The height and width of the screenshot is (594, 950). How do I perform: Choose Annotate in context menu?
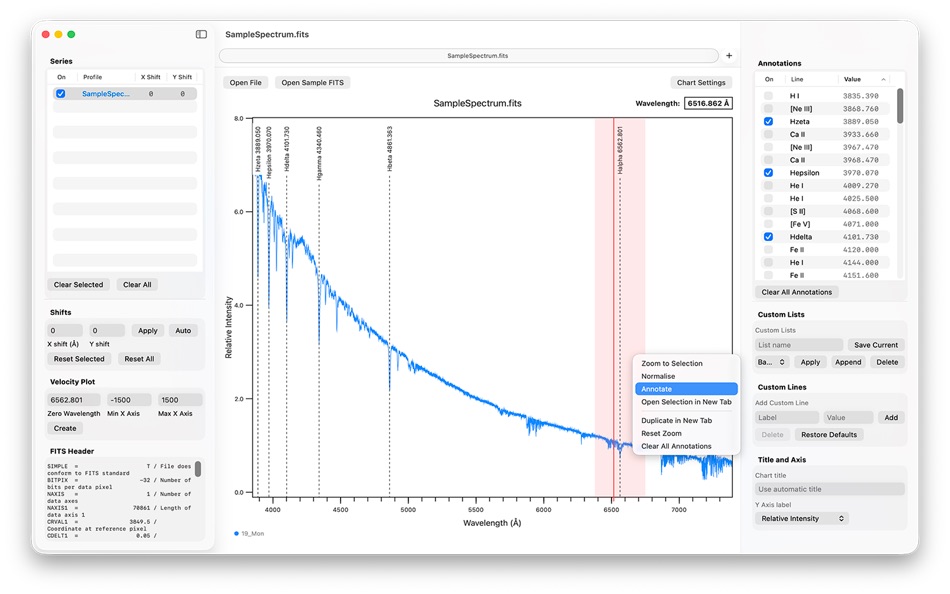[x=686, y=389]
